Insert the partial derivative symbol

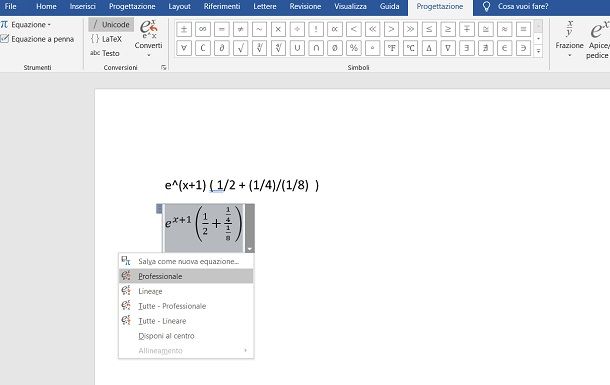pos(222,48)
